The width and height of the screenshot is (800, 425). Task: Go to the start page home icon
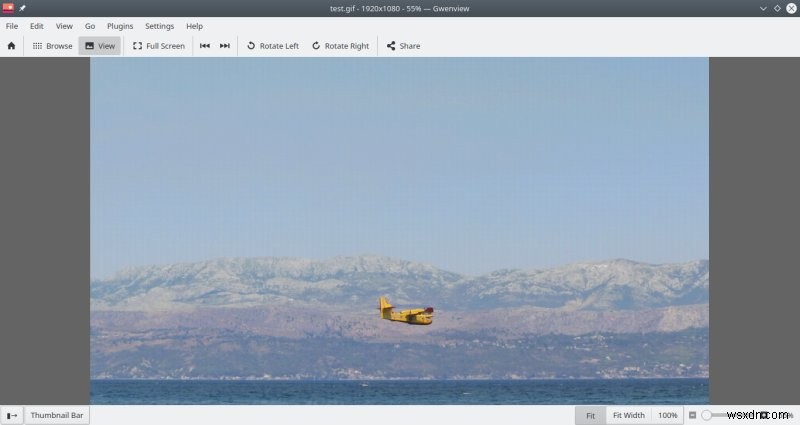[x=11, y=46]
